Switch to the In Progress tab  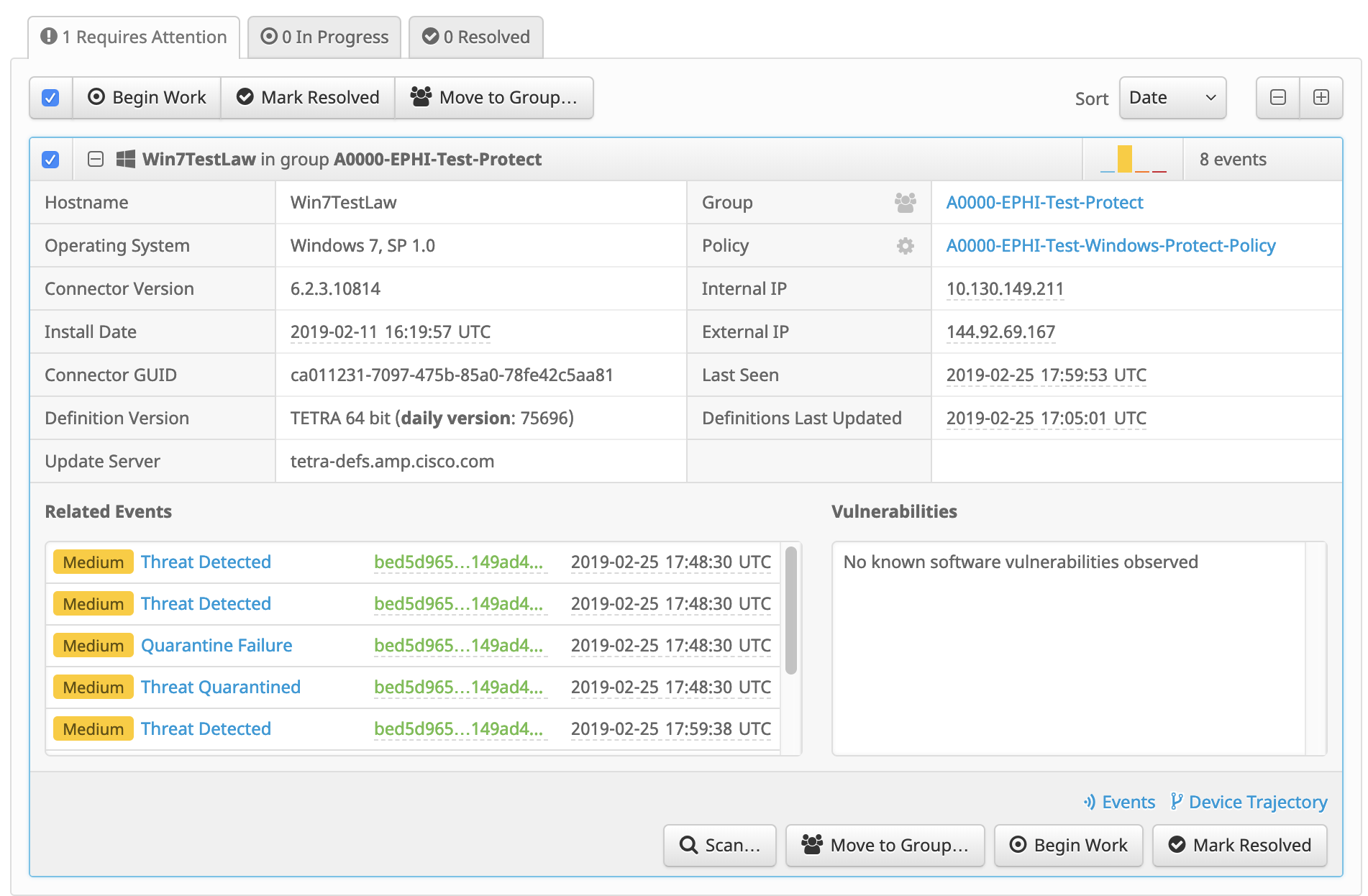point(324,37)
